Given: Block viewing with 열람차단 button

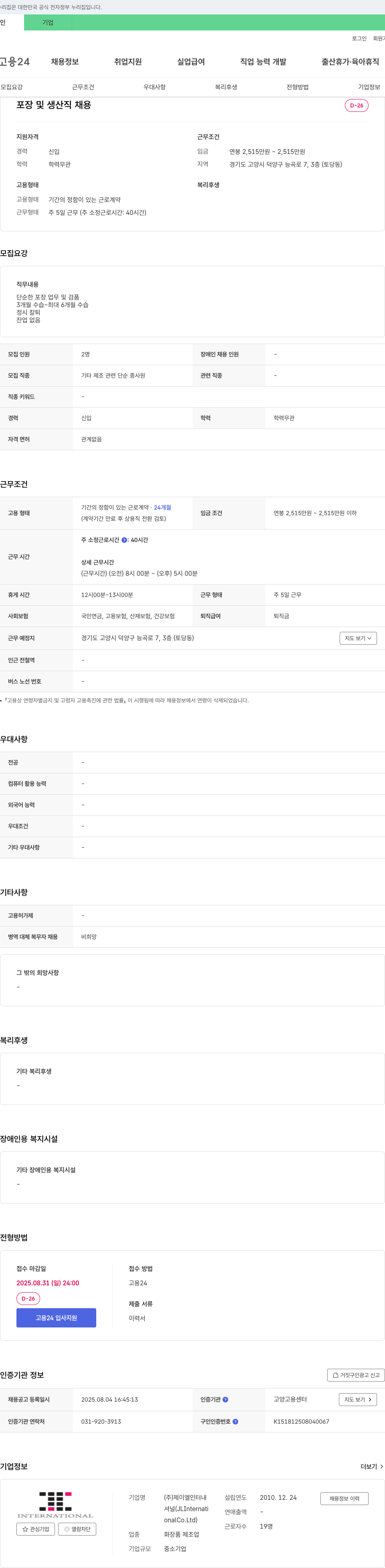Looking at the screenshot, I should tap(77, 1528).
